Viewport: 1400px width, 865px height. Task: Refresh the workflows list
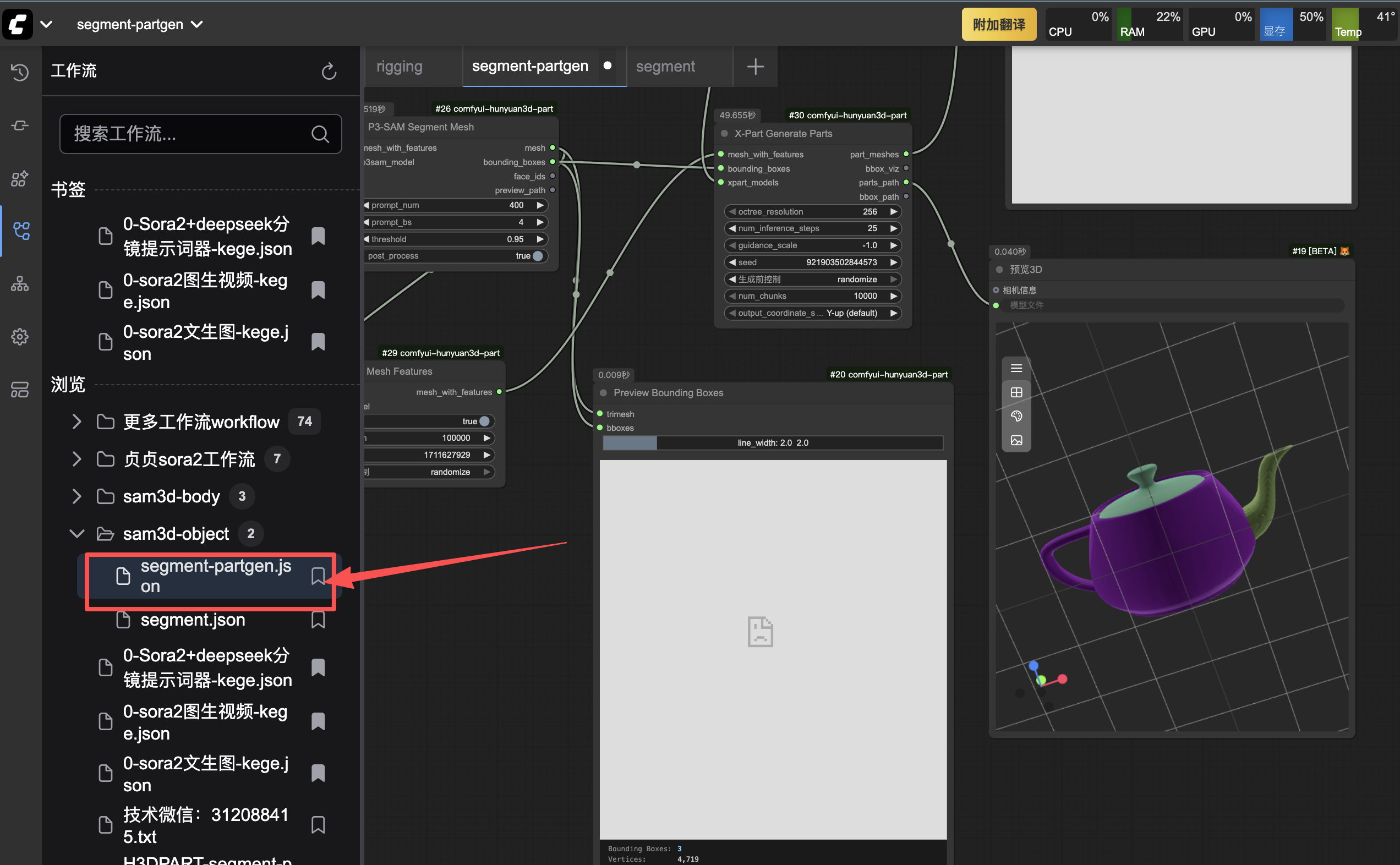329,72
